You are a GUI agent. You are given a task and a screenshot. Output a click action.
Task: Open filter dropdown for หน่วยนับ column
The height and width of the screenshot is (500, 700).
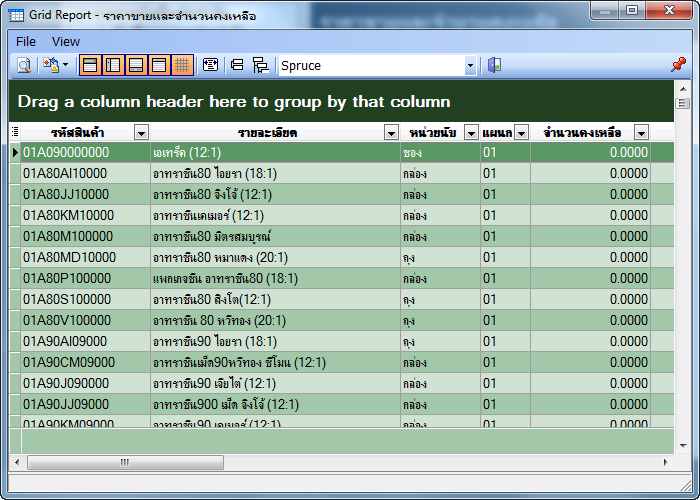coord(470,133)
